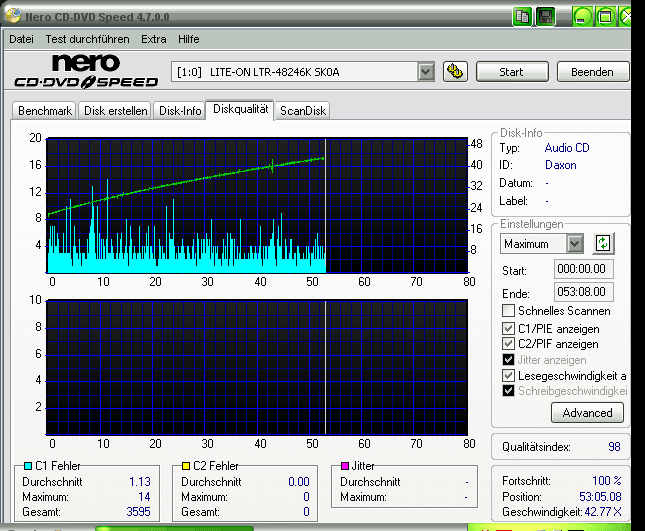Image resolution: width=645 pixels, height=531 pixels.
Task: Click the Position value 53:05.08
Action: [x=600, y=497]
